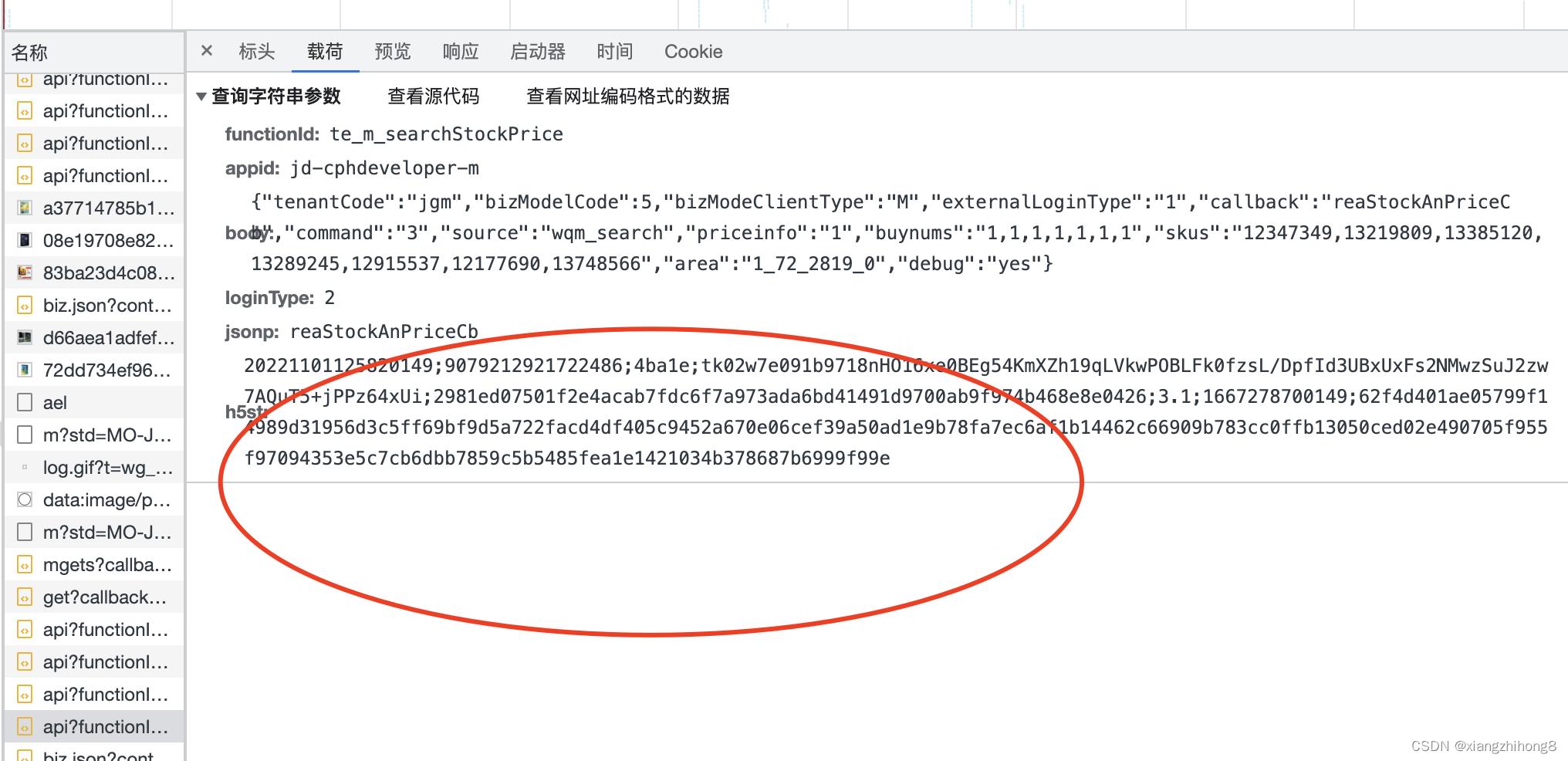
Task: Open the Cookie tab
Action: [x=693, y=52]
